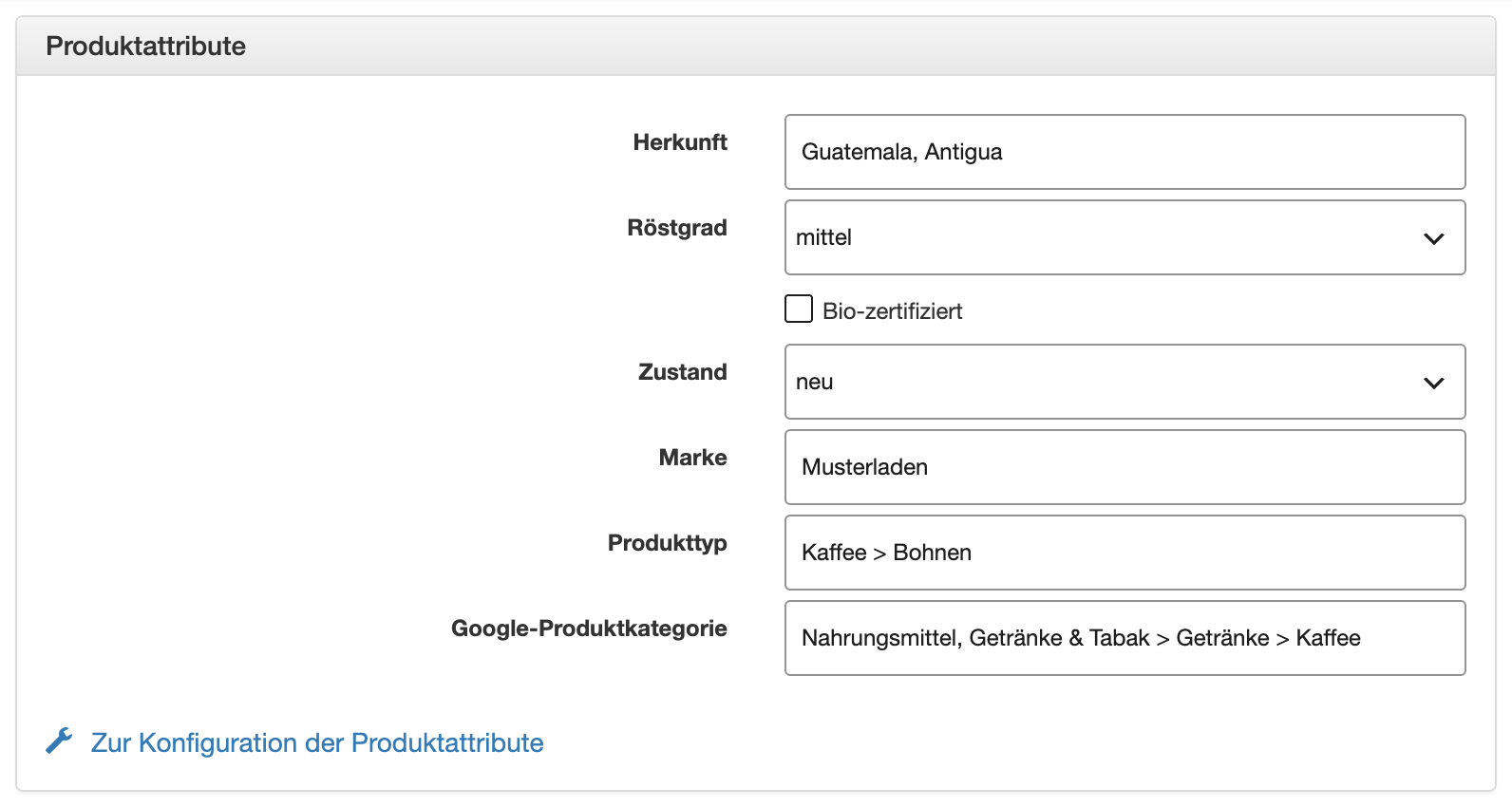Enable the Bio-zertifiziert checkbox
This screenshot has height=807, width=1512.
click(x=799, y=310)
